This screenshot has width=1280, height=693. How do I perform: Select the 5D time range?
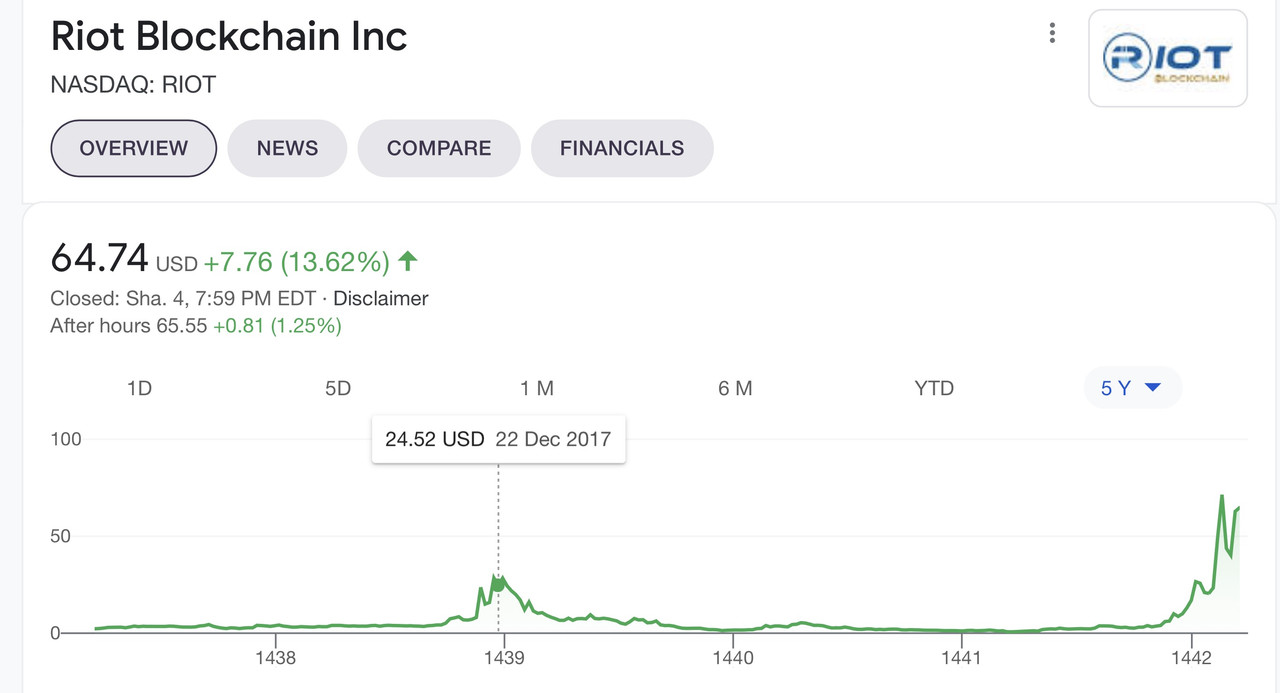point(338,388)
